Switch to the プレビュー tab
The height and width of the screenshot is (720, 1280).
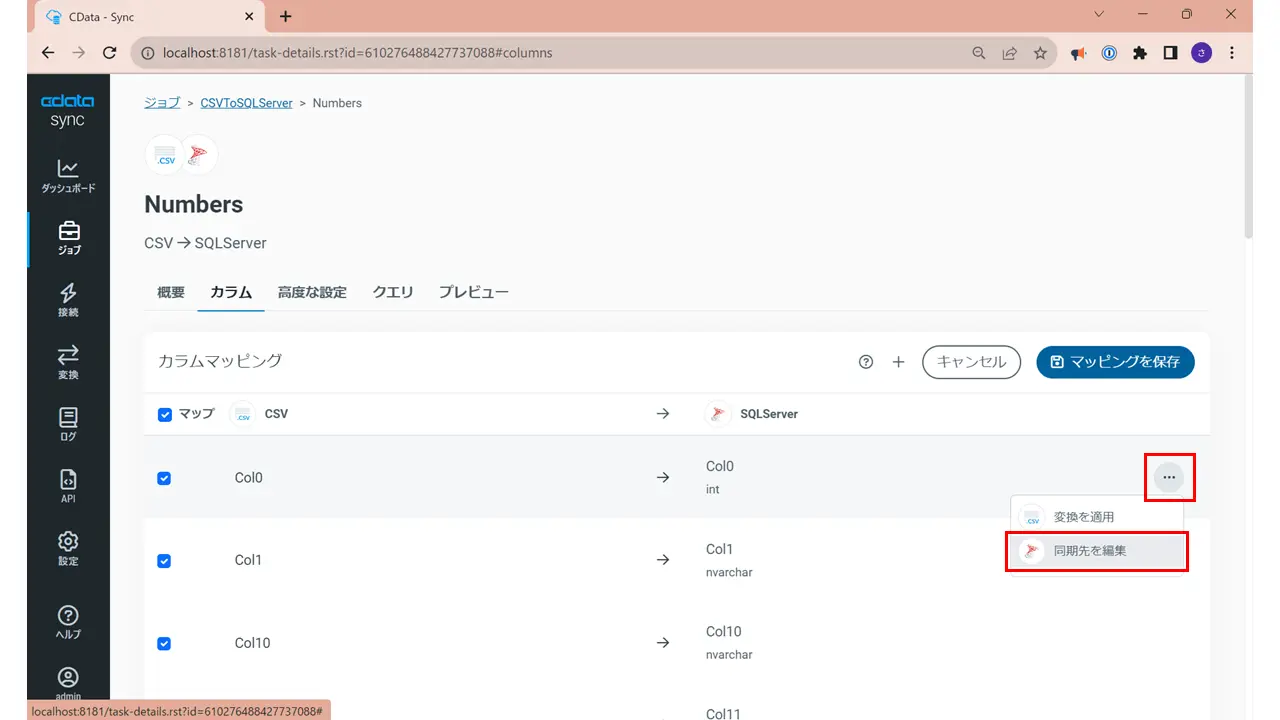(x=474, y=292)
